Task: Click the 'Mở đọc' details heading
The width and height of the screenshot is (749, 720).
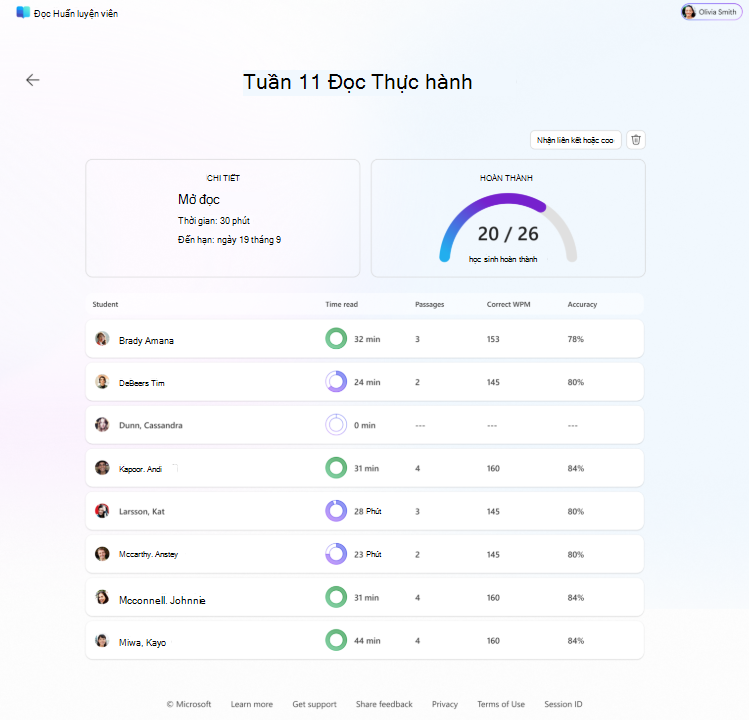Action: (199, 200)
